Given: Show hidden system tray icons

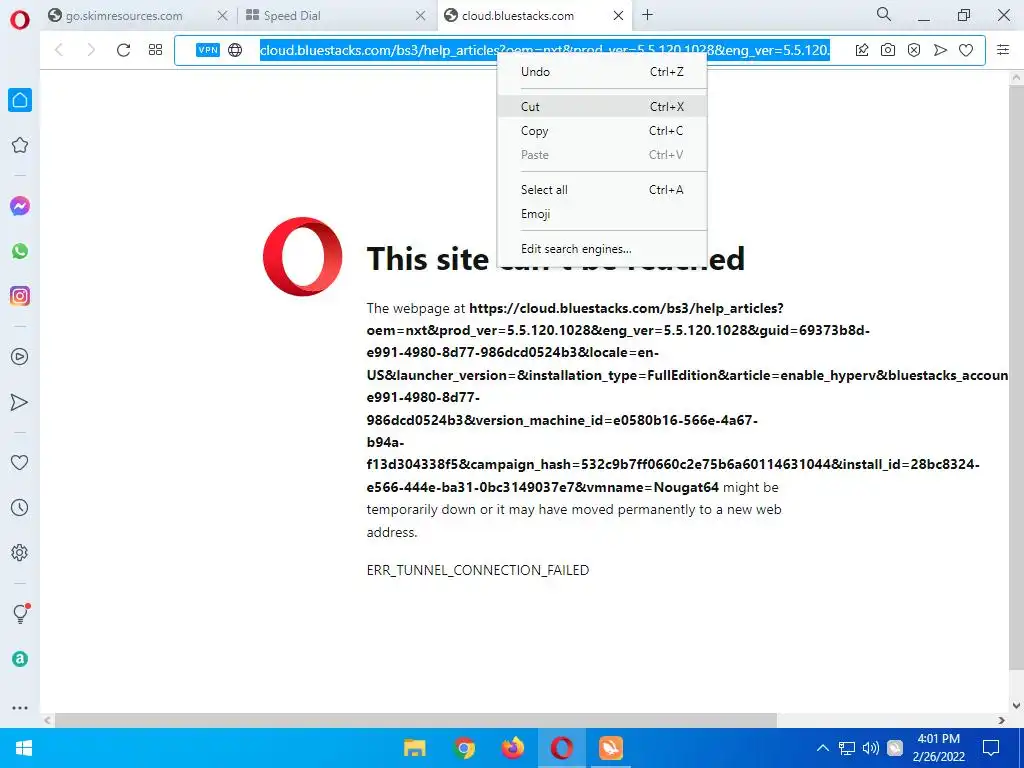Looking at the screenshot, I should [x=823, y=748].
